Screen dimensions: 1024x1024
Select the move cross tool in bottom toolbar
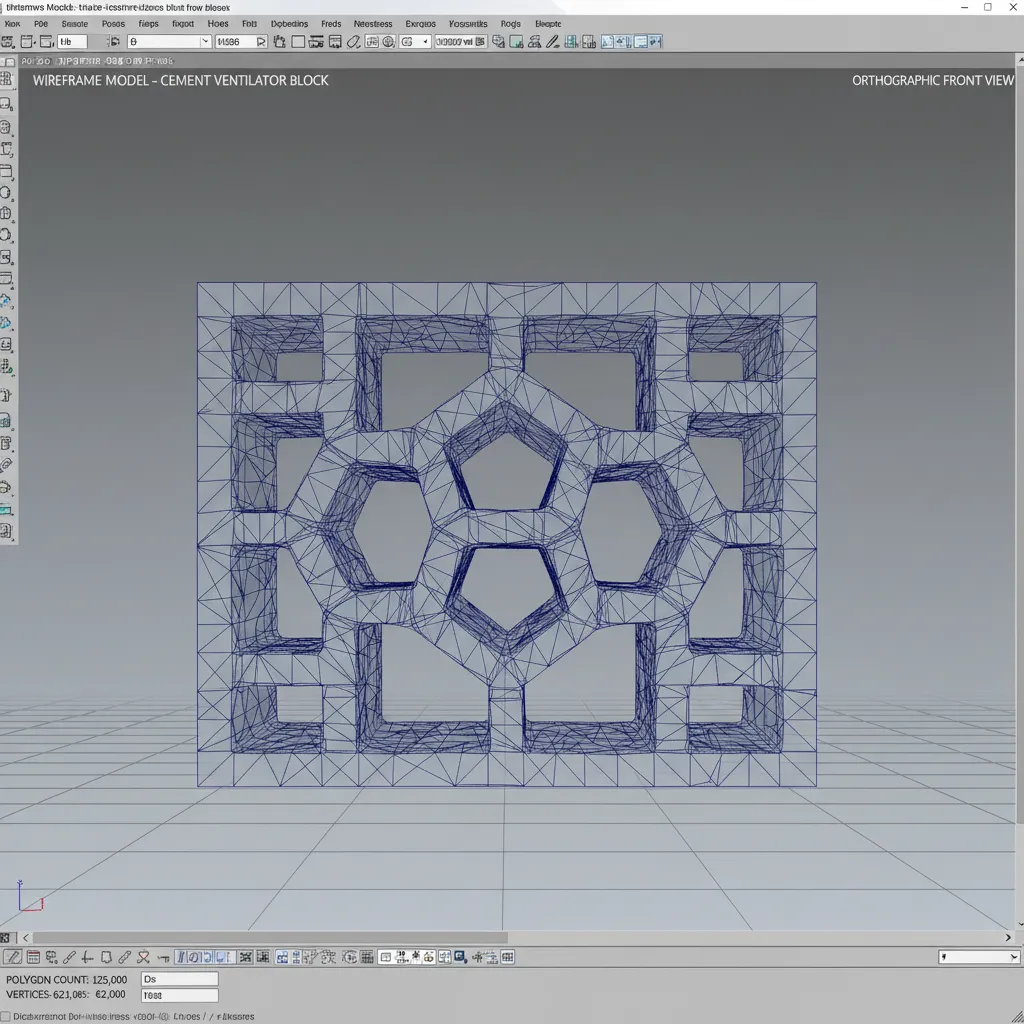(85, 957)
